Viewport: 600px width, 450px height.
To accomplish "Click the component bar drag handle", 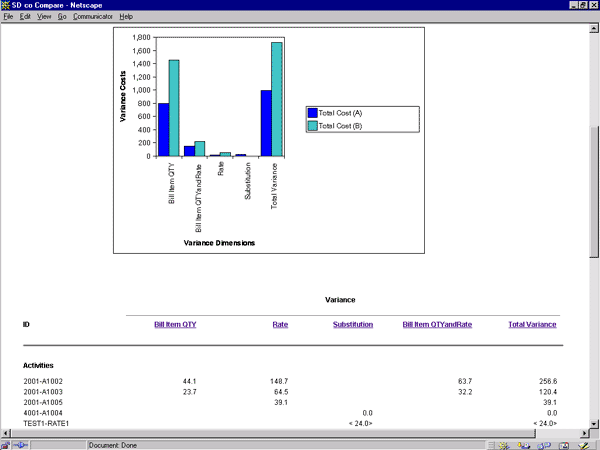I will coord(491,445).
